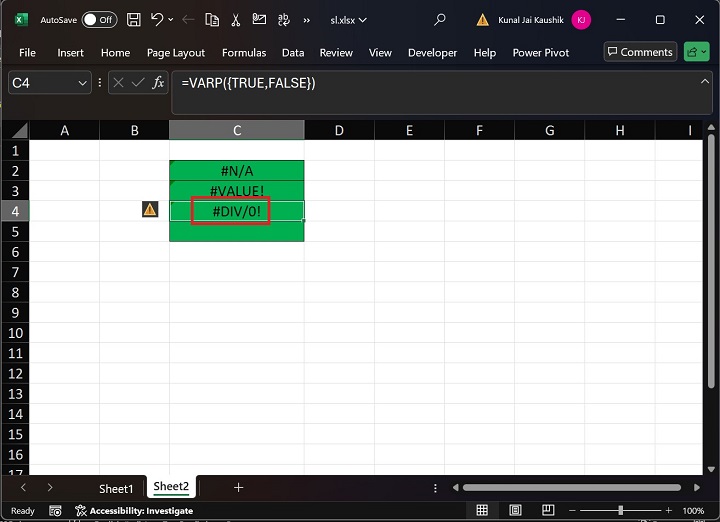Screen dimensions: 720x522
Task: Open the search magnifier
Action: click(x=439, y=20)
